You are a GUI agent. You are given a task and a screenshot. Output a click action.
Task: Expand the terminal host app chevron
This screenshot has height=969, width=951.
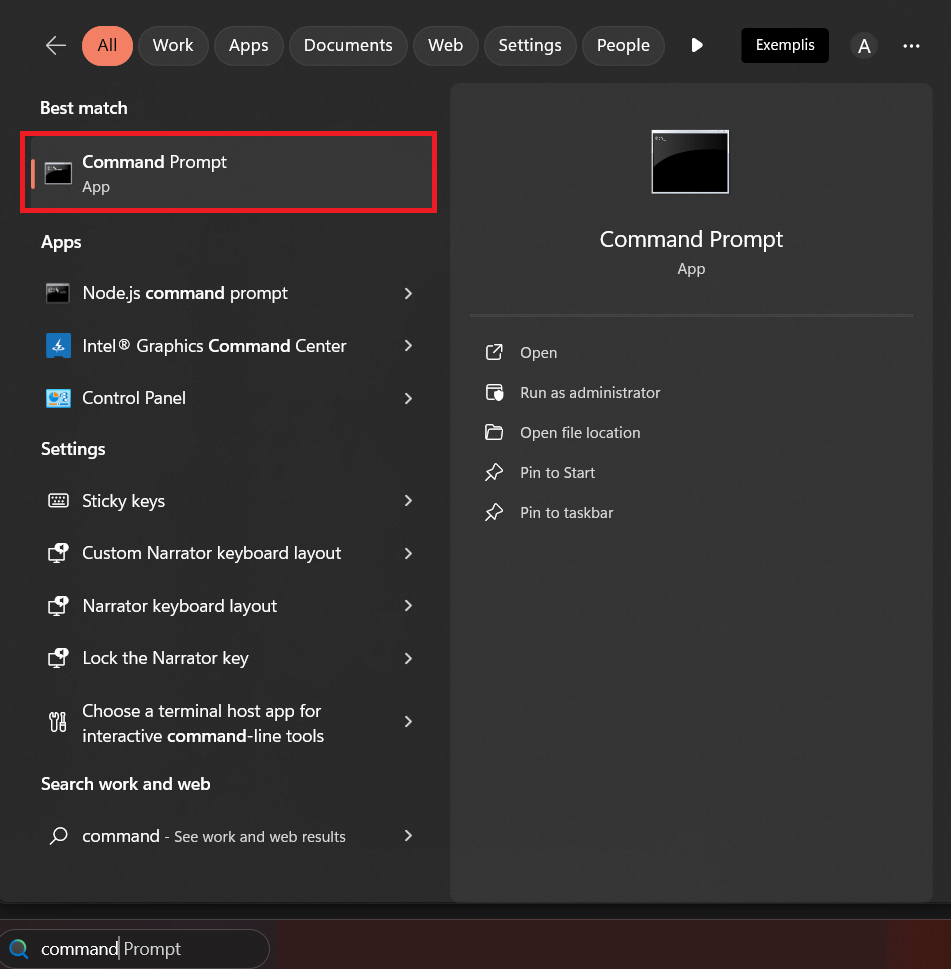[x=408, y=721]
